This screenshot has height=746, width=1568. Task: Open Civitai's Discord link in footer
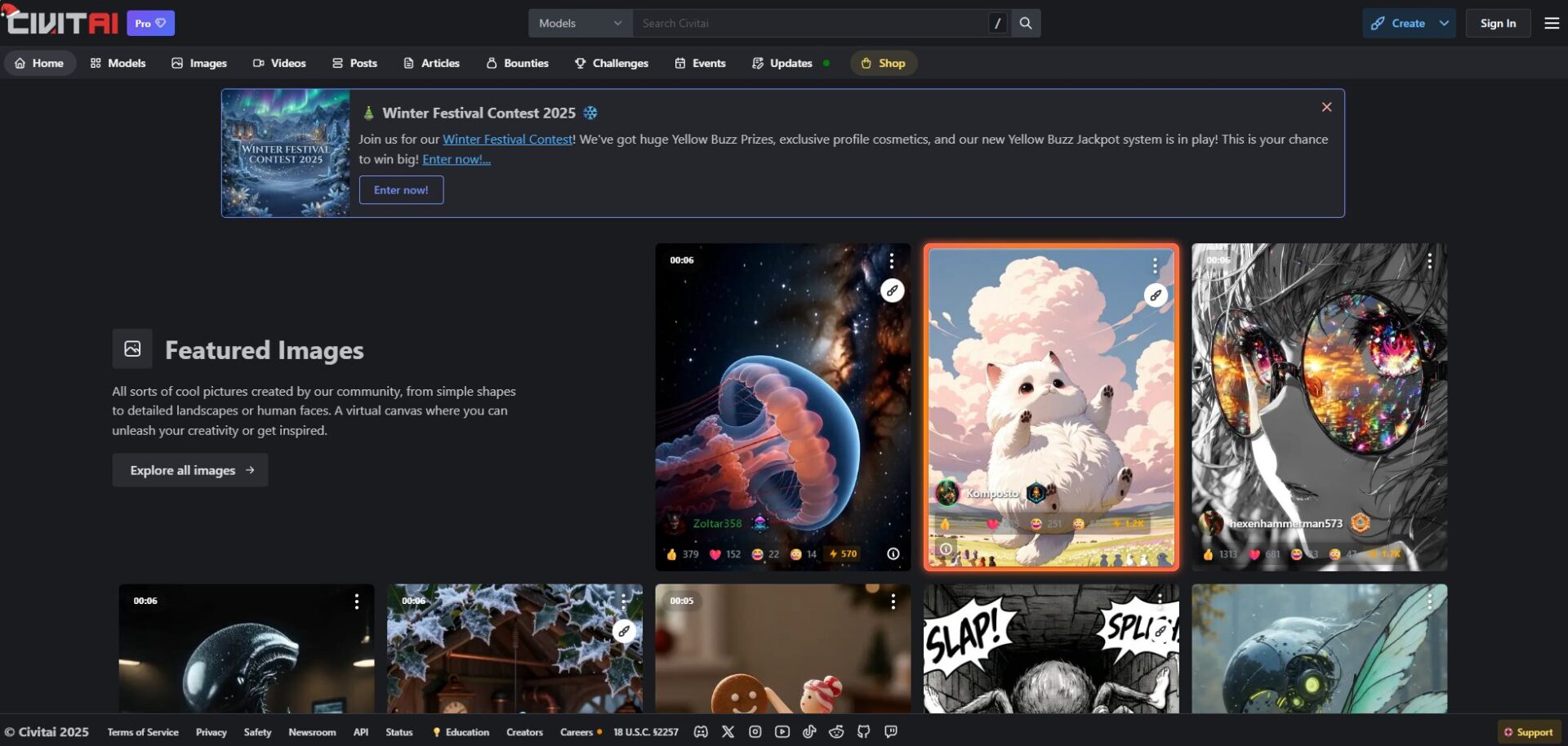(701, 732)
